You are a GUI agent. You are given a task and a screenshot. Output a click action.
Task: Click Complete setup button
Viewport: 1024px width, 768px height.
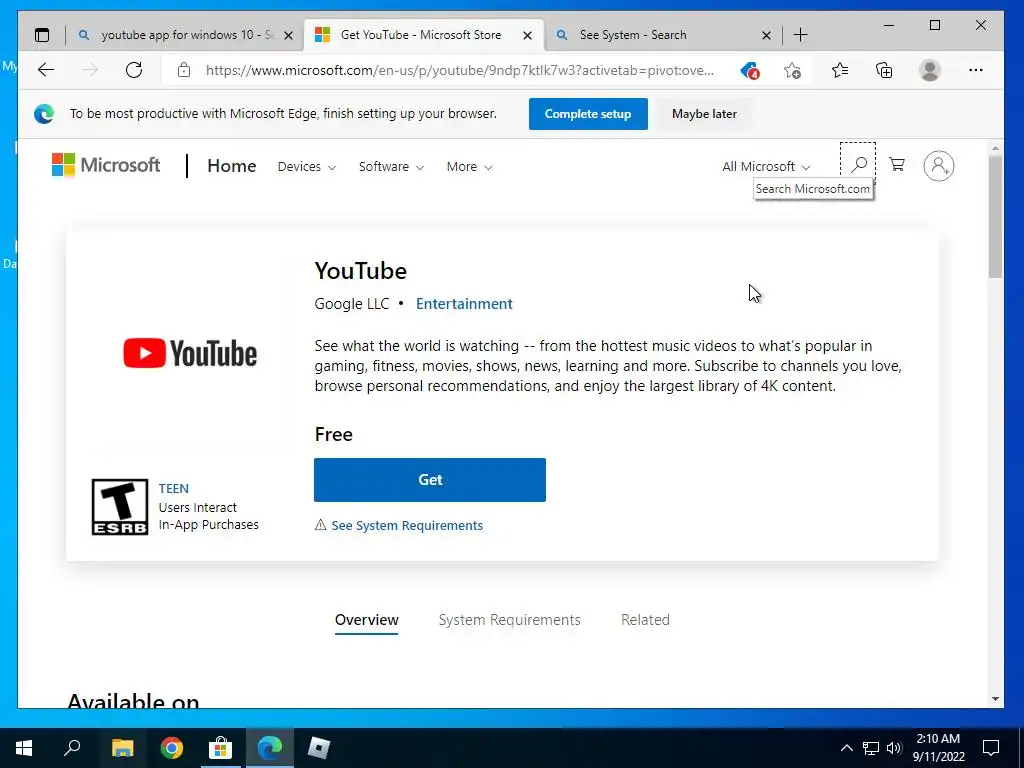coord(588,114)
